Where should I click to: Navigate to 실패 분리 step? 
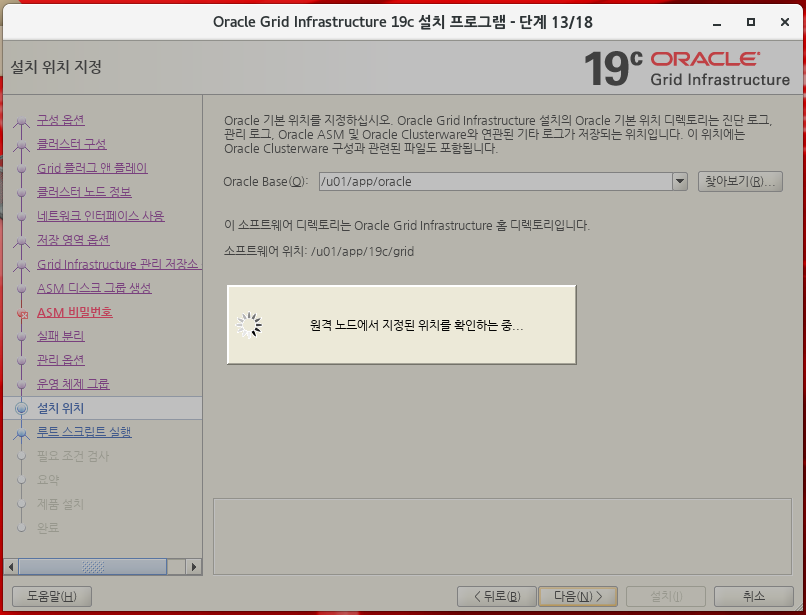(61, 336)
